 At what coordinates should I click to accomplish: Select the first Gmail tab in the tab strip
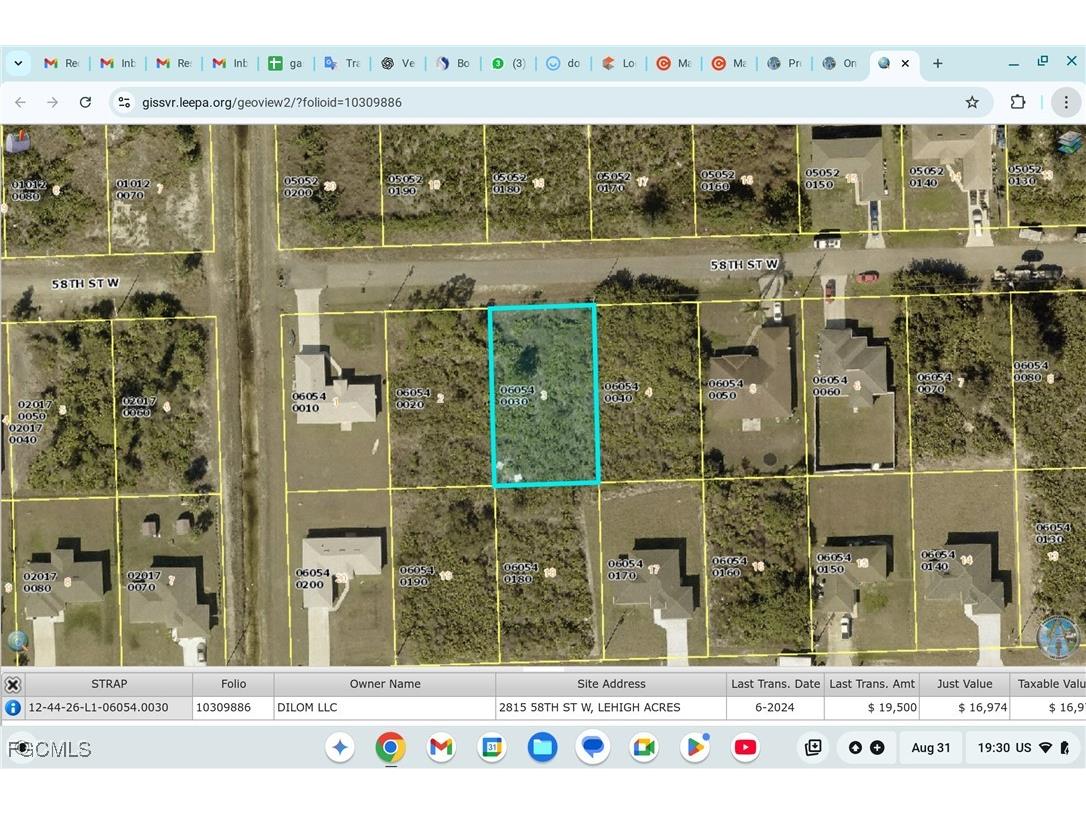62,63
